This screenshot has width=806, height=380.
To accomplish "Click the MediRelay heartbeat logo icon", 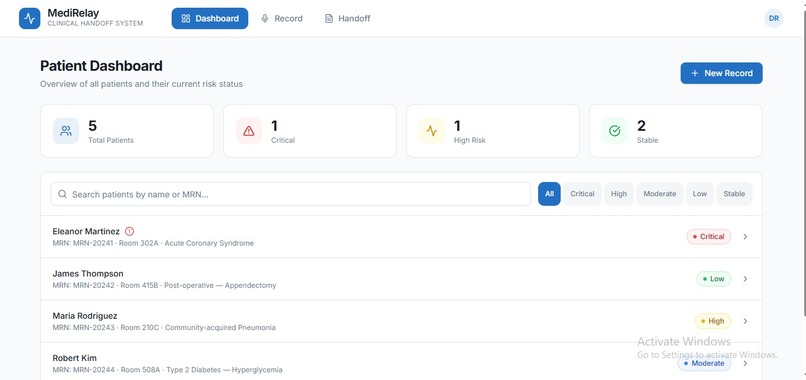I will (x=29, y=19).
